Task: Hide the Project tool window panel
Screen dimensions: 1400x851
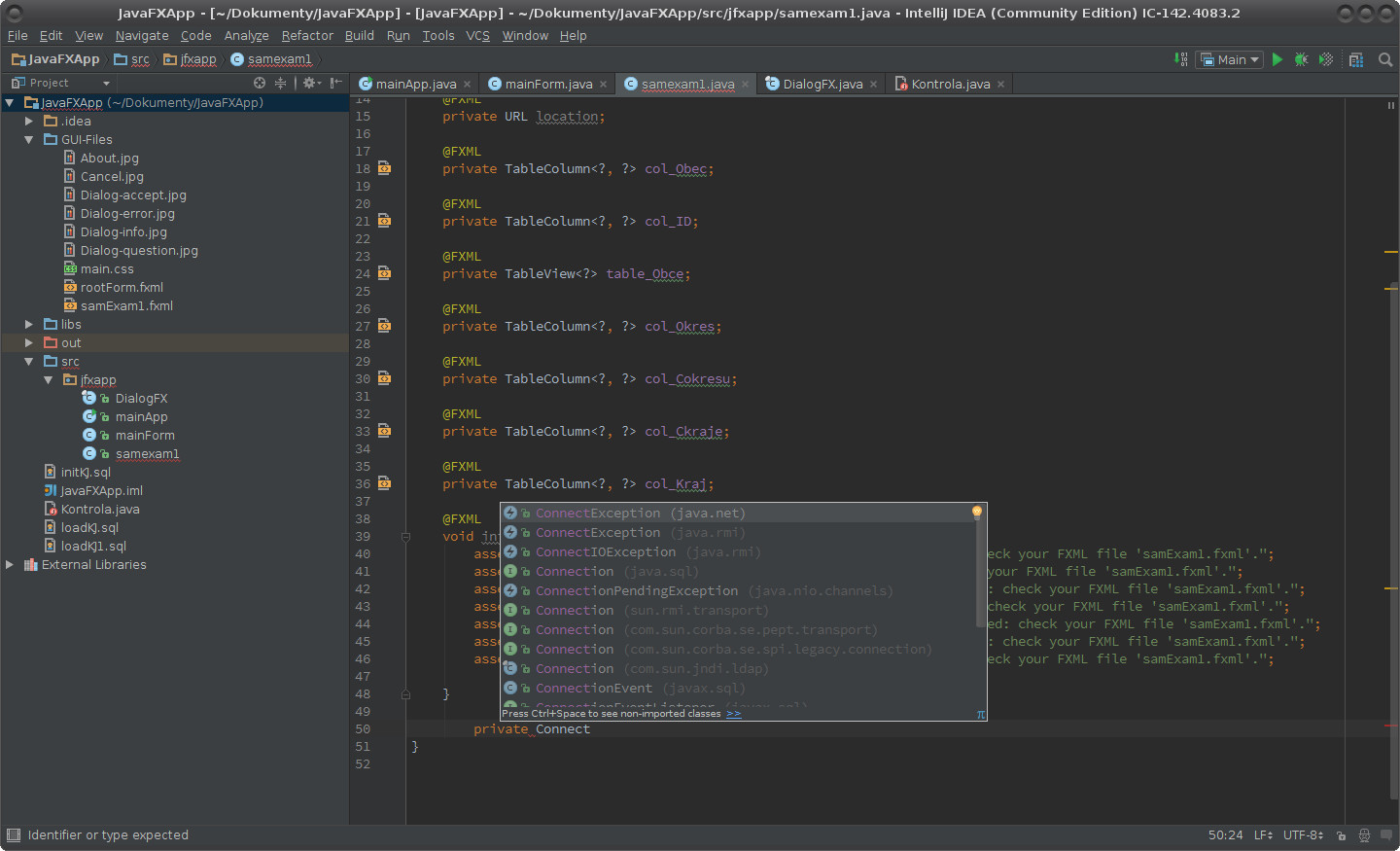Action: [335, 83]
